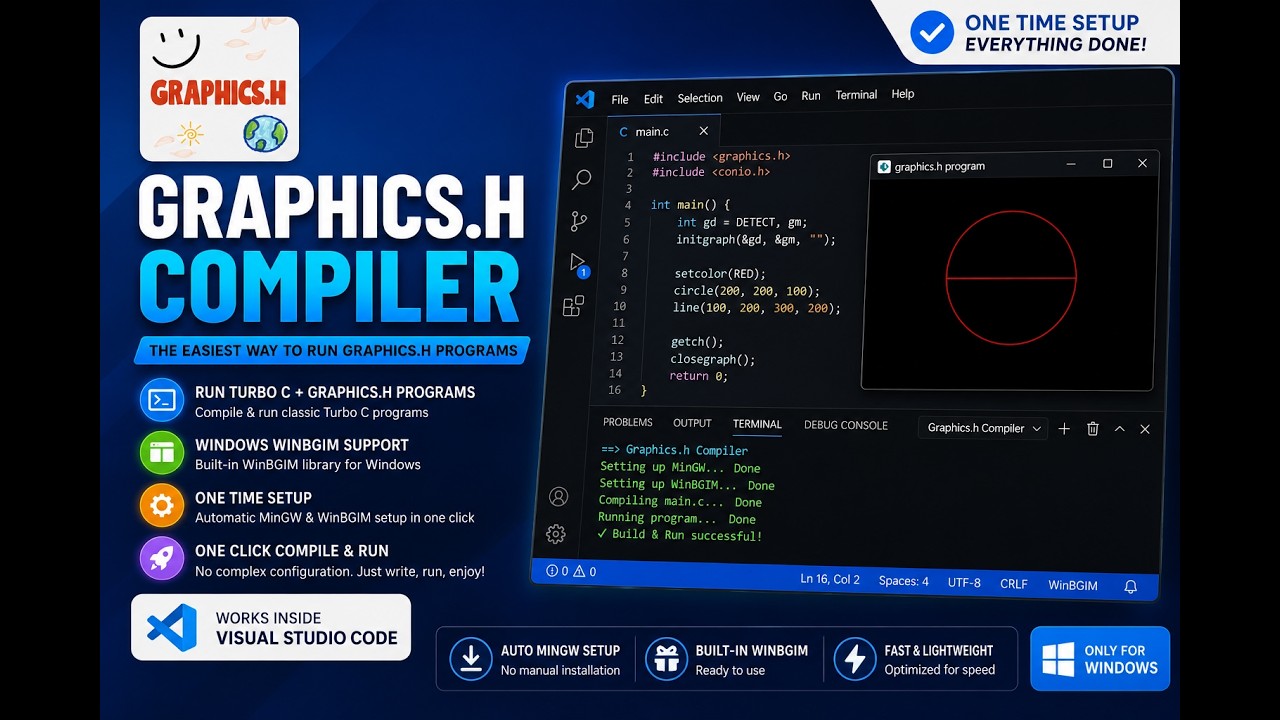Click the Graphics.h logo thumbnail
This screenshot has width=1280, height=720.
220,89
